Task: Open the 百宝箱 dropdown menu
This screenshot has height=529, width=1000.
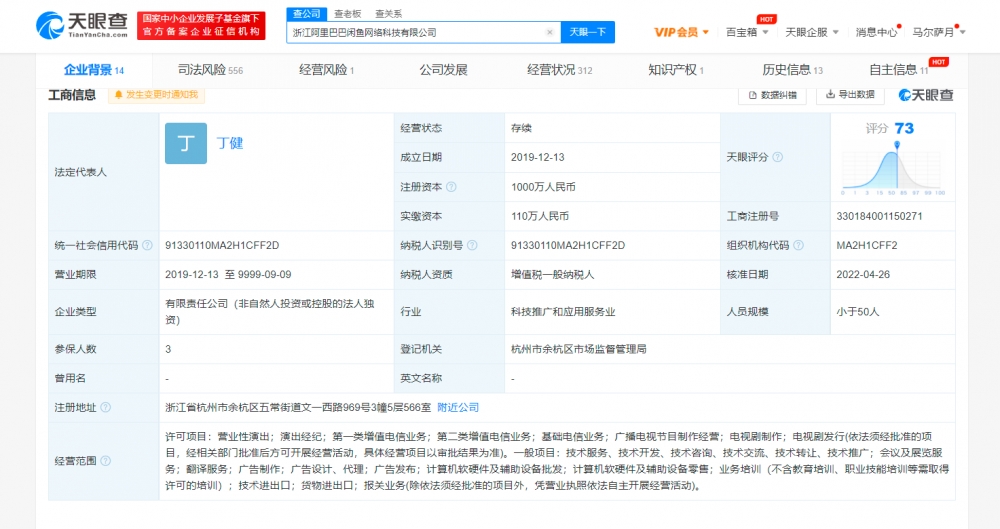Action: pos(747,32)
